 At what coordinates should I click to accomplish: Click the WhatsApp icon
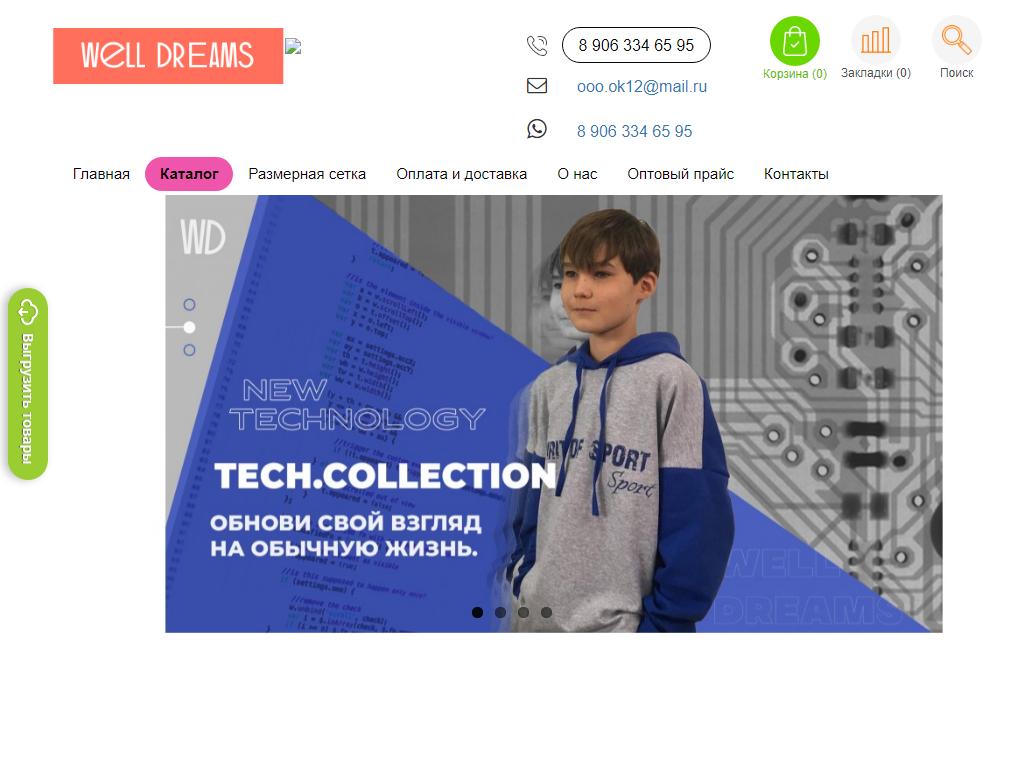(x=537, y=129)
